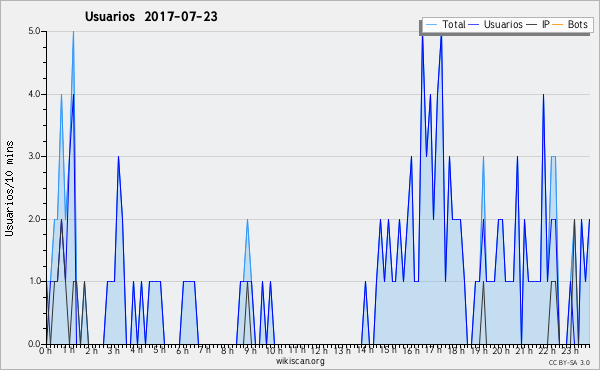
Task: Click the 4.0 peak near 22 h
Action: 543,95
